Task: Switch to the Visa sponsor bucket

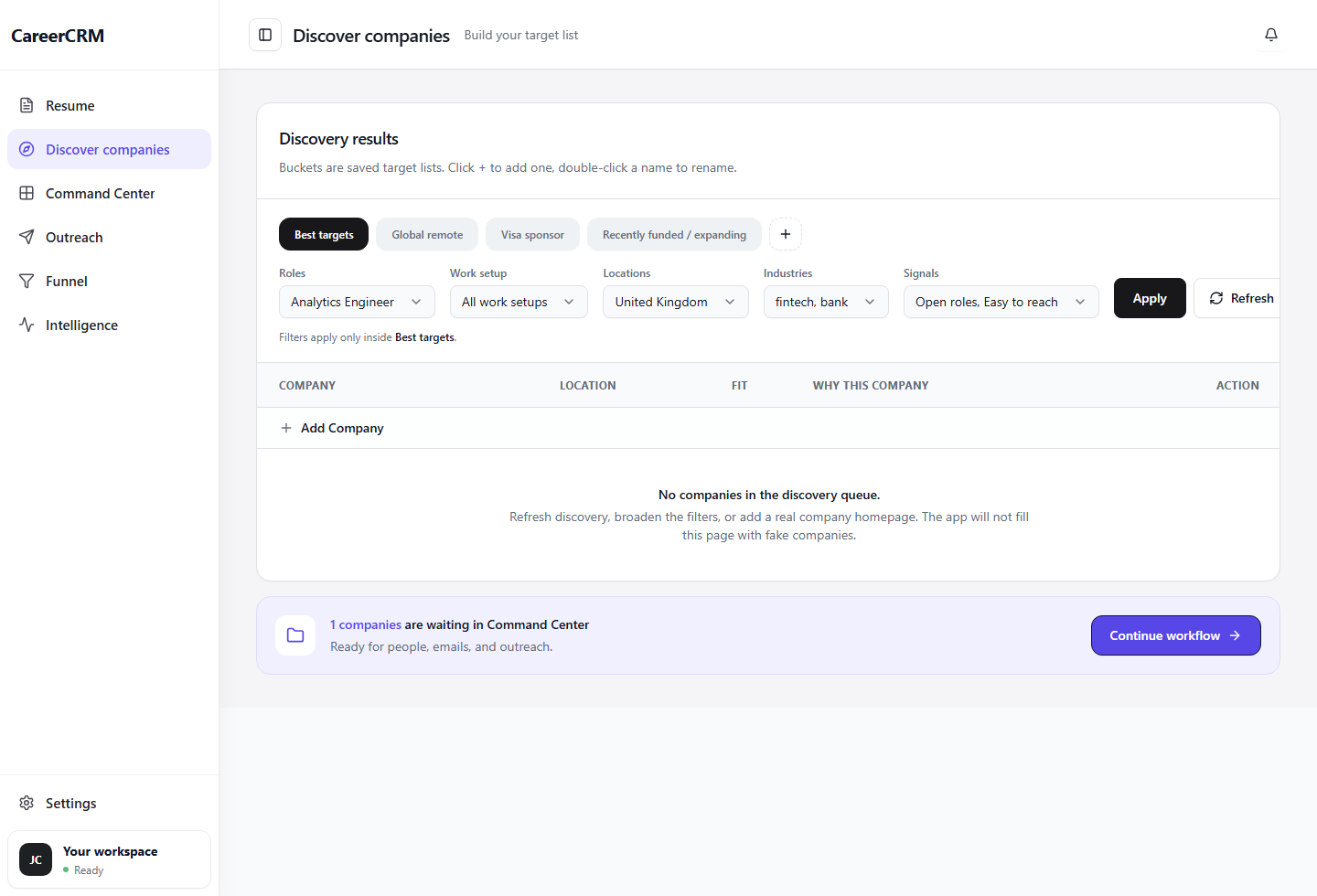Action: pos(532,234)
